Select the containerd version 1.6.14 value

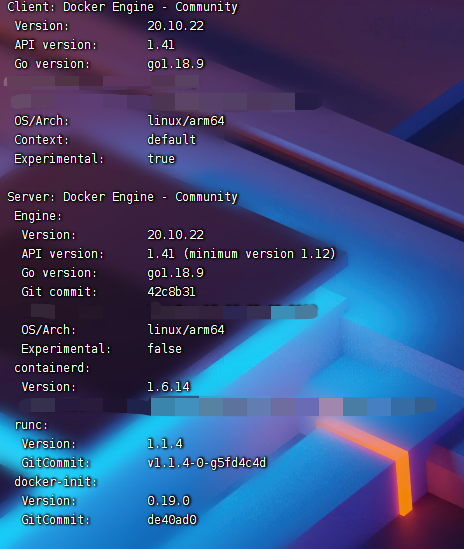pyautogui.click(x=168, y=387)
